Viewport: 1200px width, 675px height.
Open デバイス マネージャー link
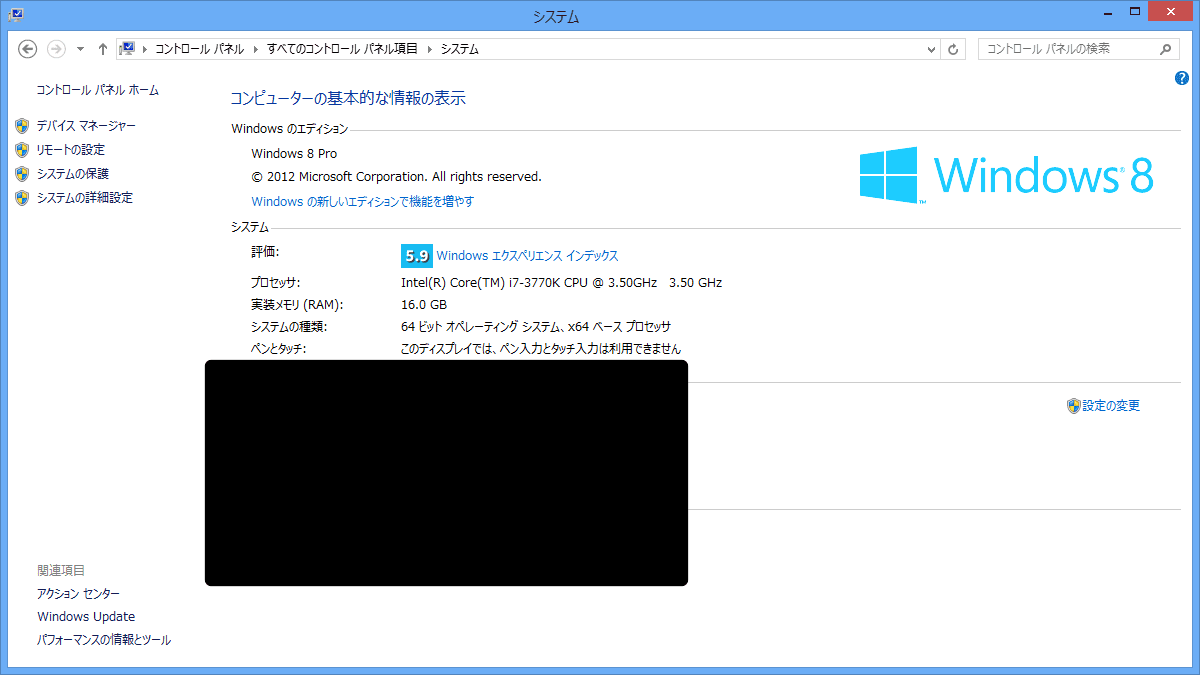[x=86, y=126]
